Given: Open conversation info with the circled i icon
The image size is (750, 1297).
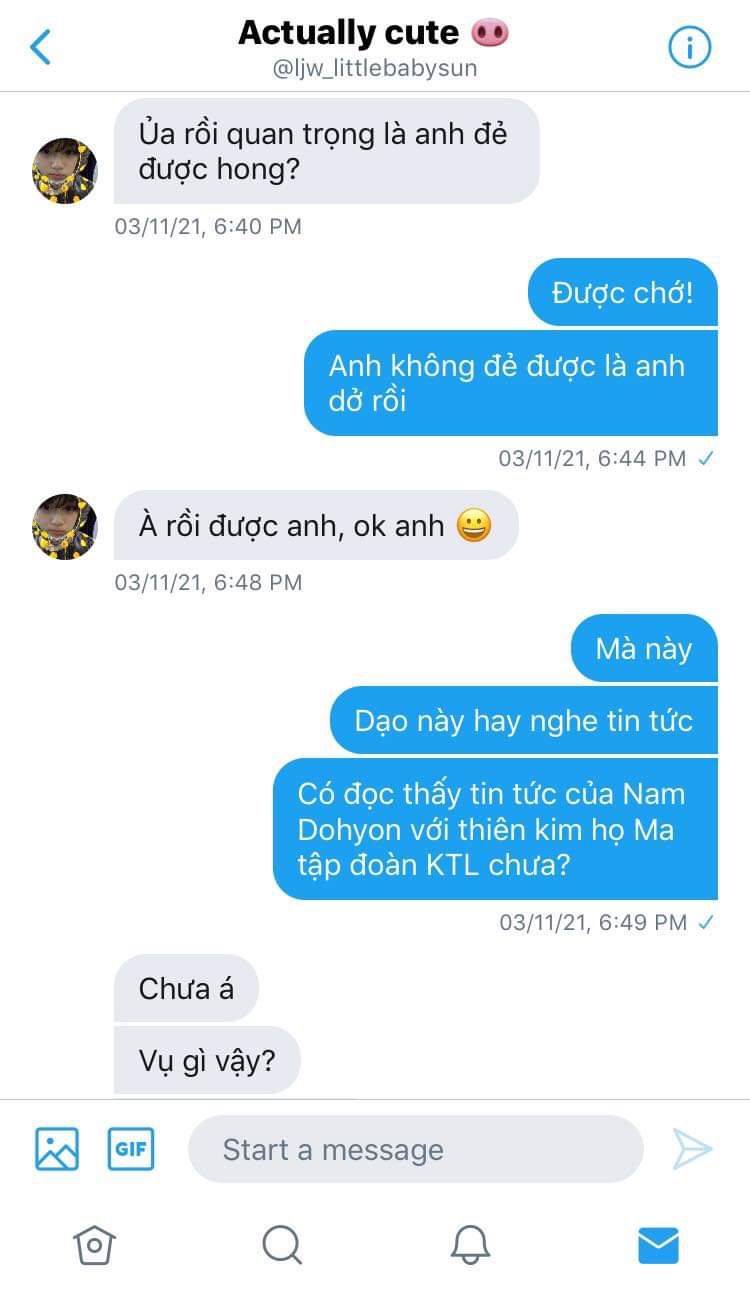Looking at the screenshot, I should 689,47.
